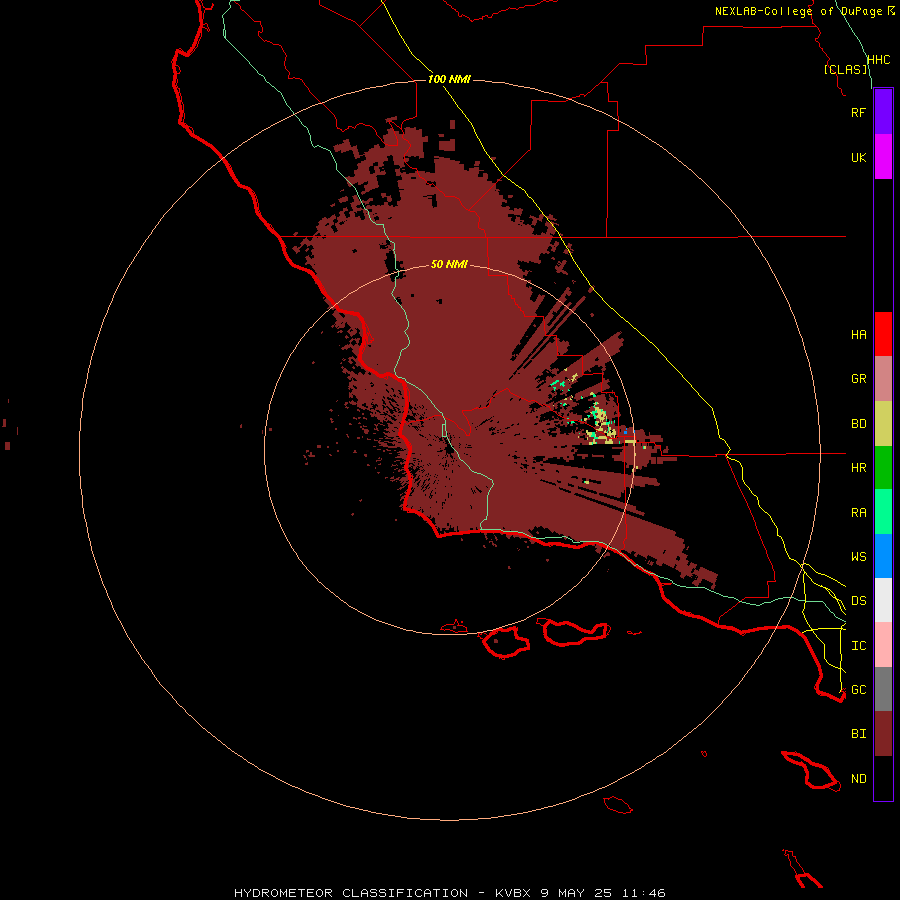Click the 9 MAY 25 date
The height and width of the screenshot is (900, 900).
pos(576,893)
